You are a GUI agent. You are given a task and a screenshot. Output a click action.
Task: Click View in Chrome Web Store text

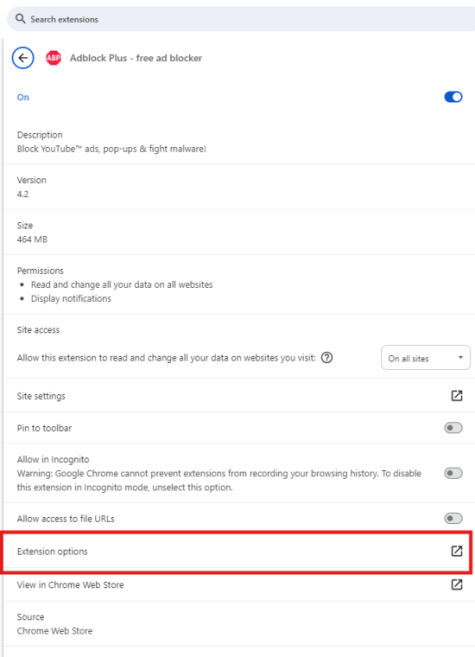coord(70,585)
